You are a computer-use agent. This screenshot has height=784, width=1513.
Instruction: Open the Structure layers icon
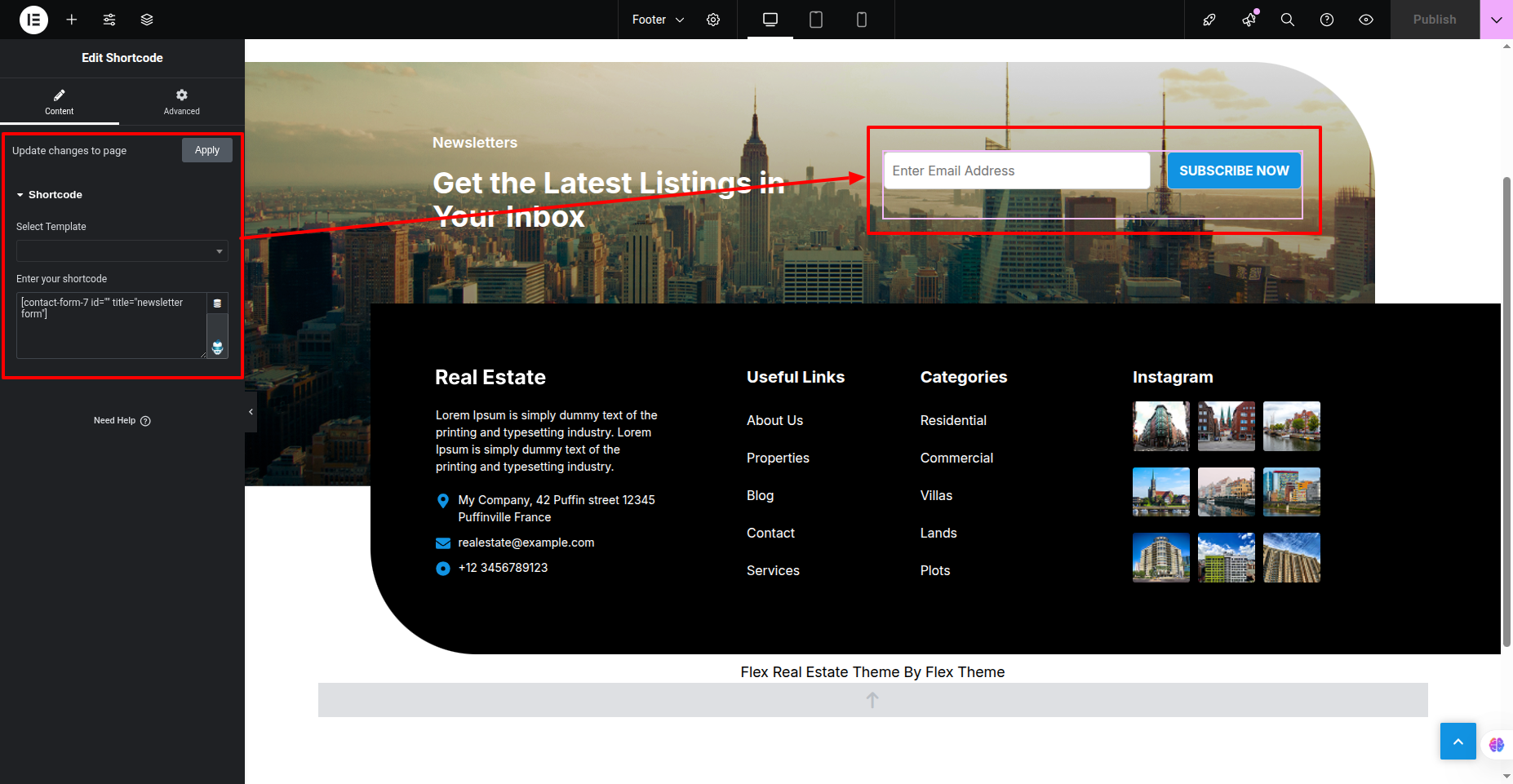click(x=147, y=20)
